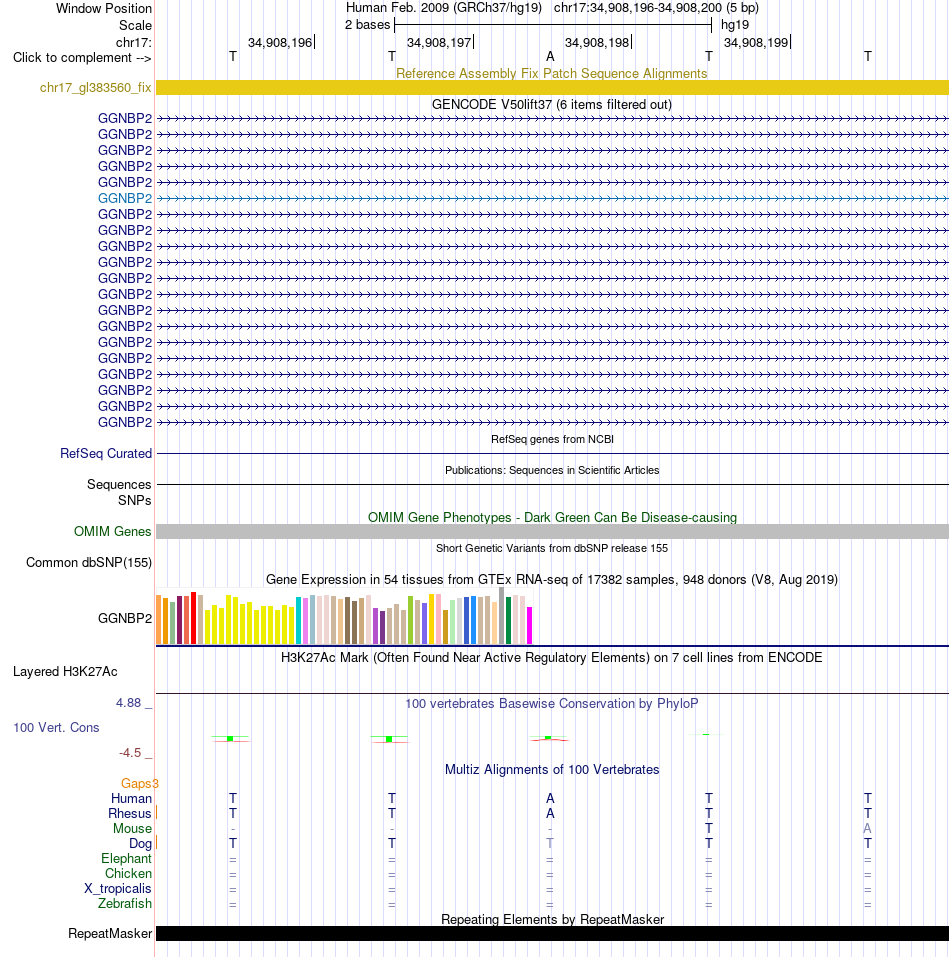The width and height of the screenshot is (950, 957).
Task: Click the Sequences track label
Action: pos(119,485)
